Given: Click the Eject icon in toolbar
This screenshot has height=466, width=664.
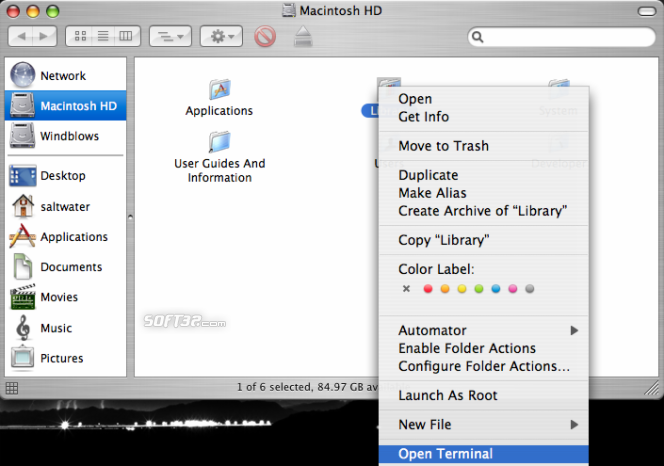Looking at the screenshot, I should coord(304,38).
